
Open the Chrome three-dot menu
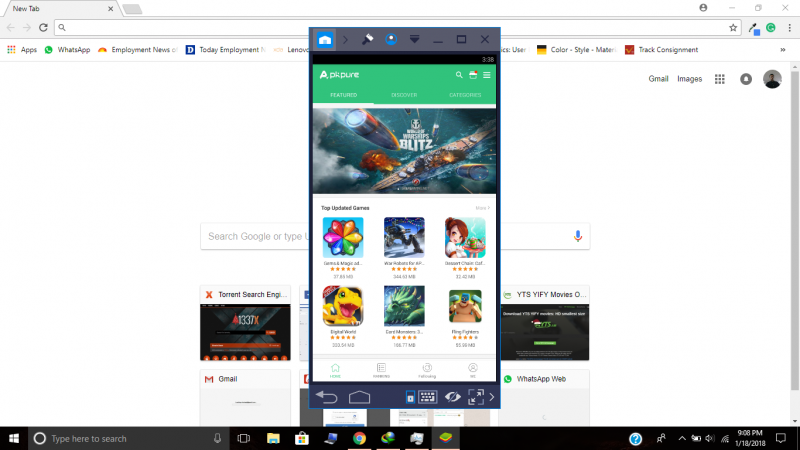[x=789, y=28]
